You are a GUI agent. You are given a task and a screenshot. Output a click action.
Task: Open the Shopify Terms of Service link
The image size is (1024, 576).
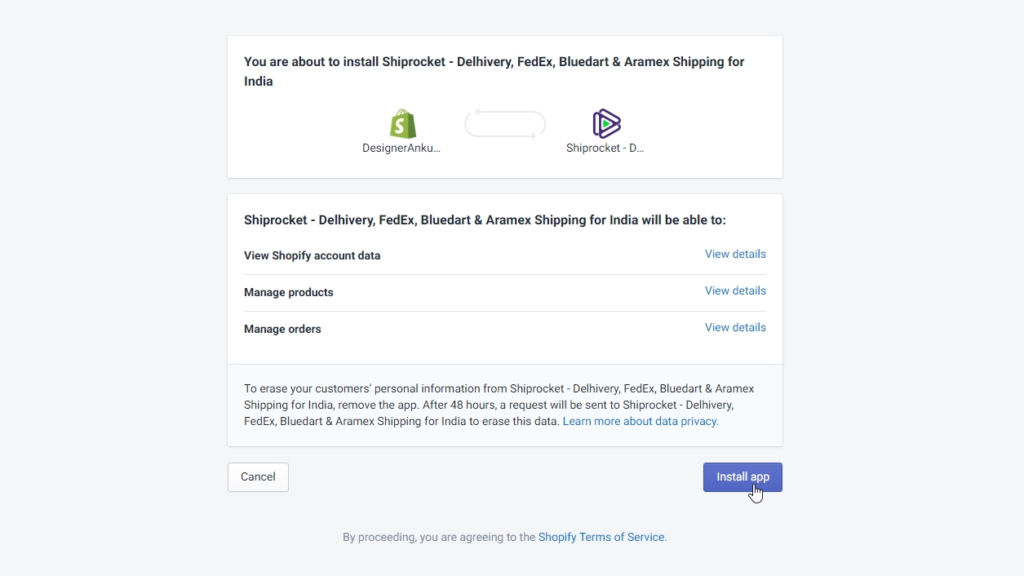click(x=601, y=537)
